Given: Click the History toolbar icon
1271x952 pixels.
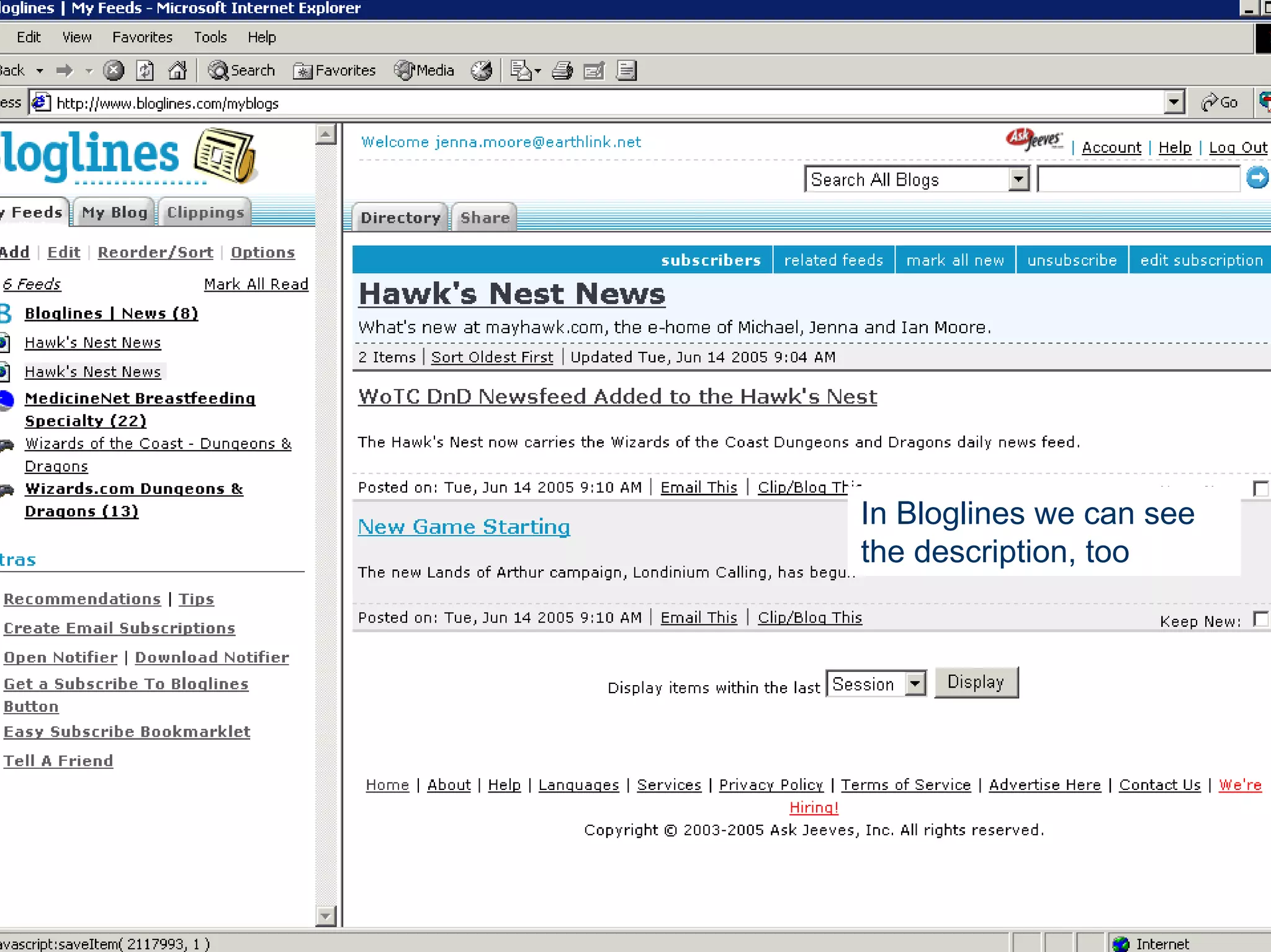Looking at the screenshot, I should [x=481, y=71].
